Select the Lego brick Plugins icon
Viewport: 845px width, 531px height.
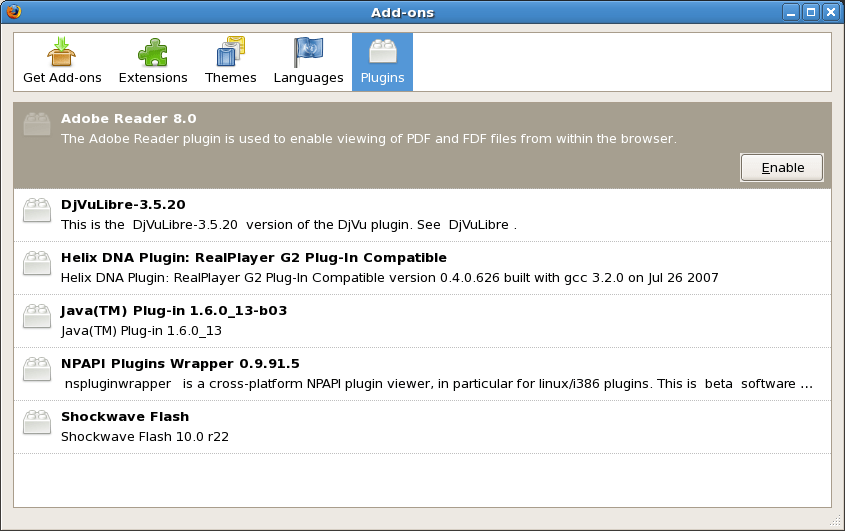(x=383, y=51)
